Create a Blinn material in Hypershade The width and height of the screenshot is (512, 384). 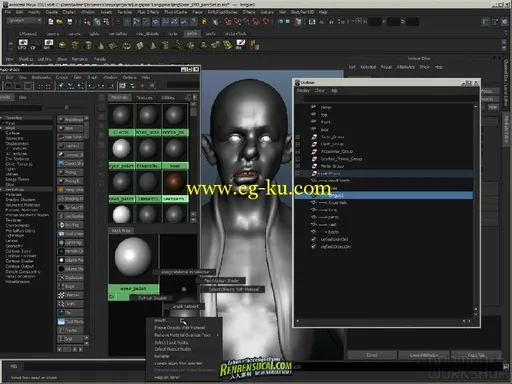pos(70,128)
